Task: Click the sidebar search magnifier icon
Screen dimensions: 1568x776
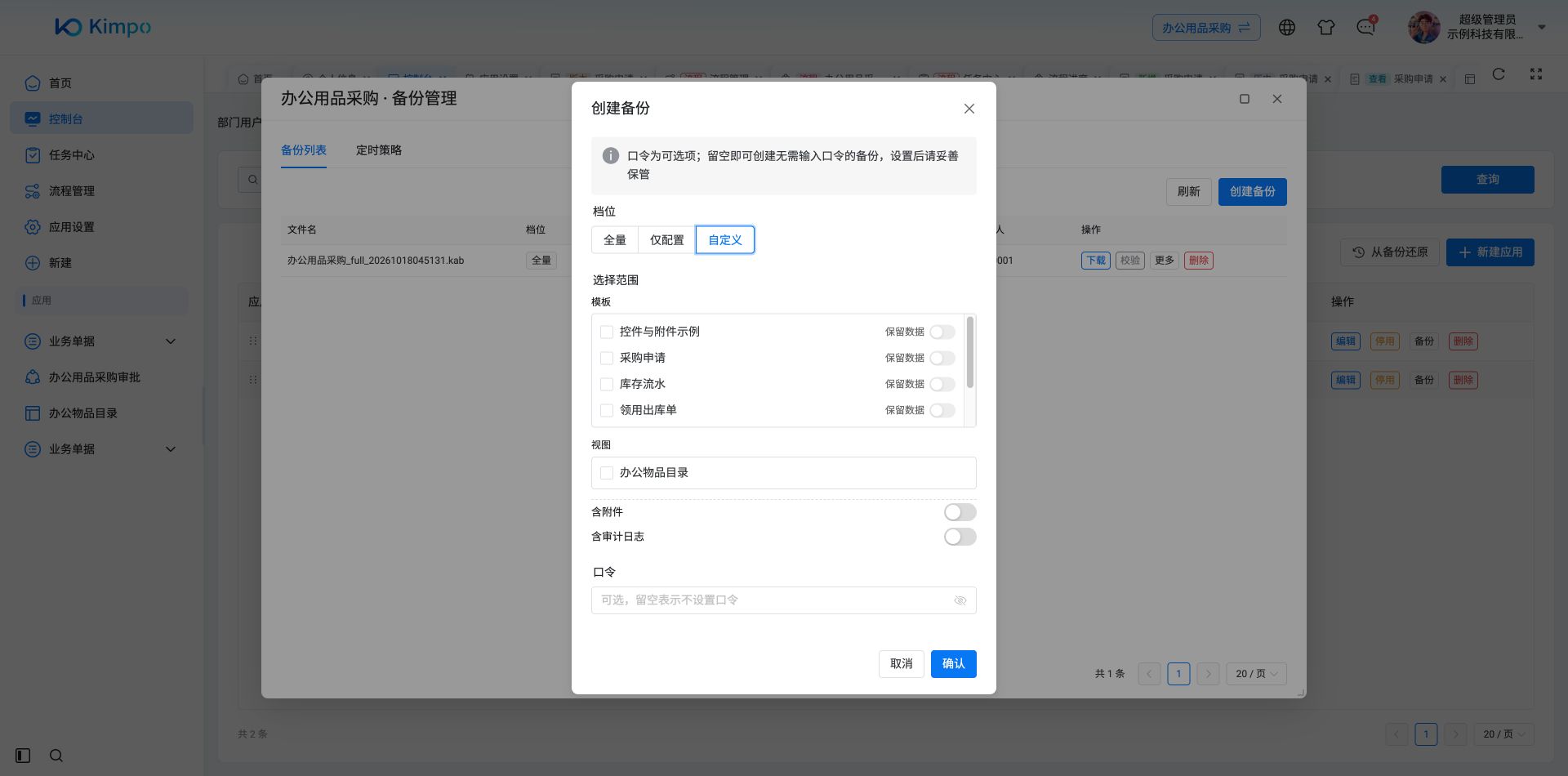Action: [x=56, y=756]
